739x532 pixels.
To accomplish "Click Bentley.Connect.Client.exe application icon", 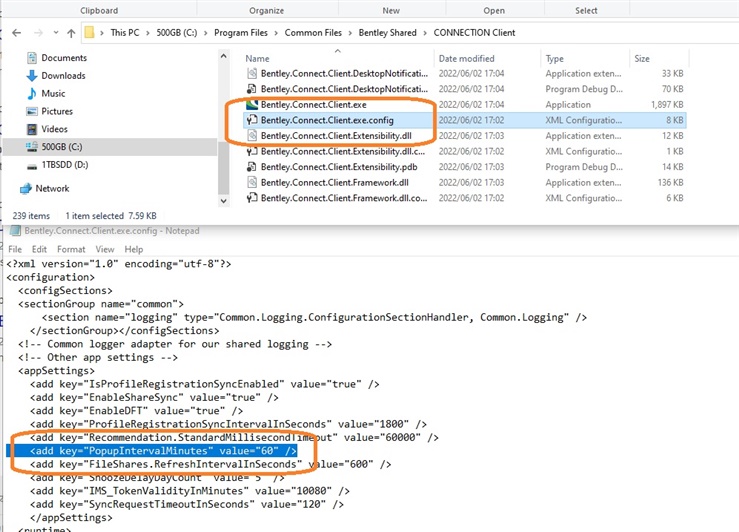I will point(252,104).
